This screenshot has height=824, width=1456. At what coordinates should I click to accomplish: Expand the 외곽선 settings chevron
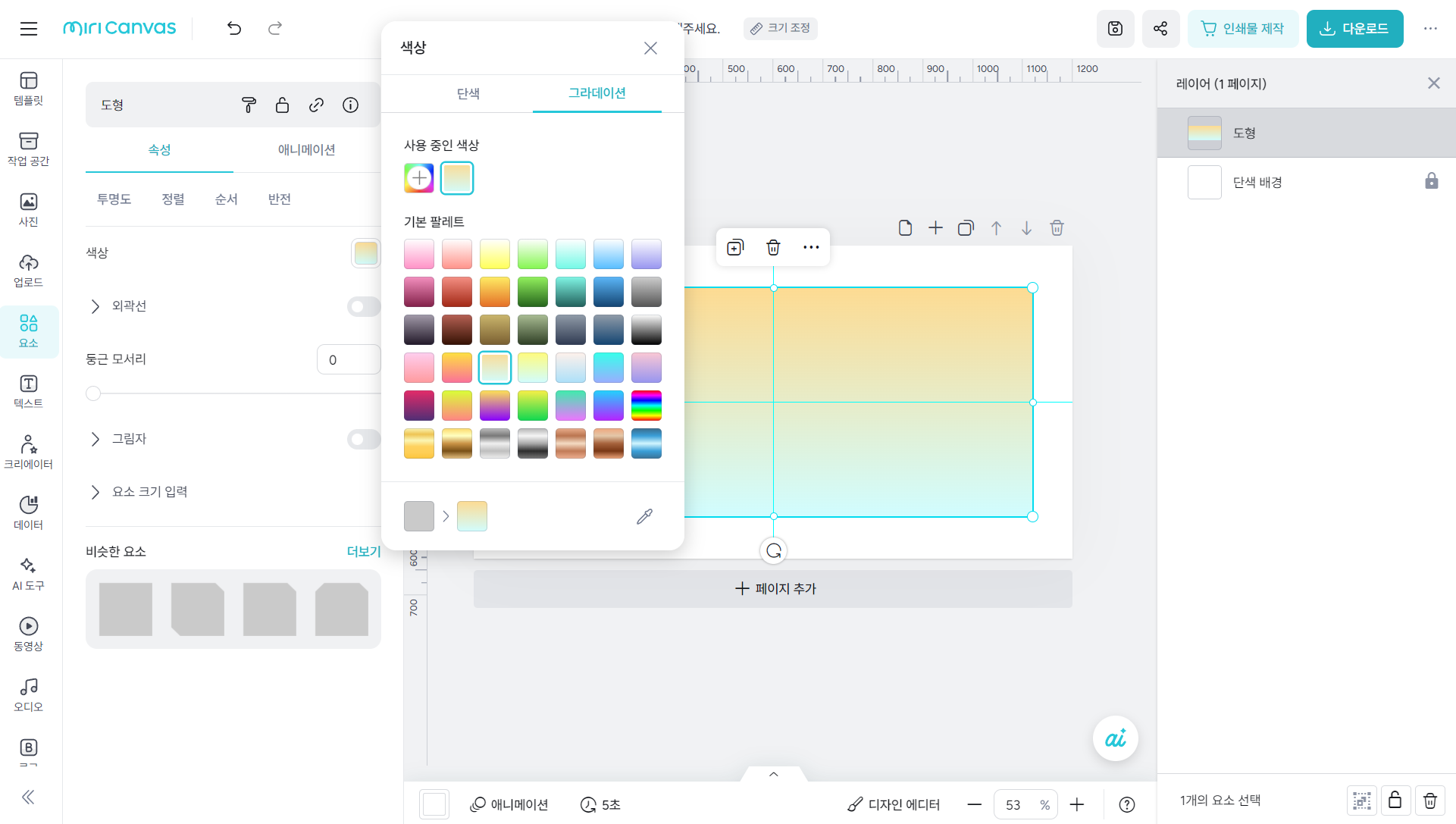click(x=96, y=306)
